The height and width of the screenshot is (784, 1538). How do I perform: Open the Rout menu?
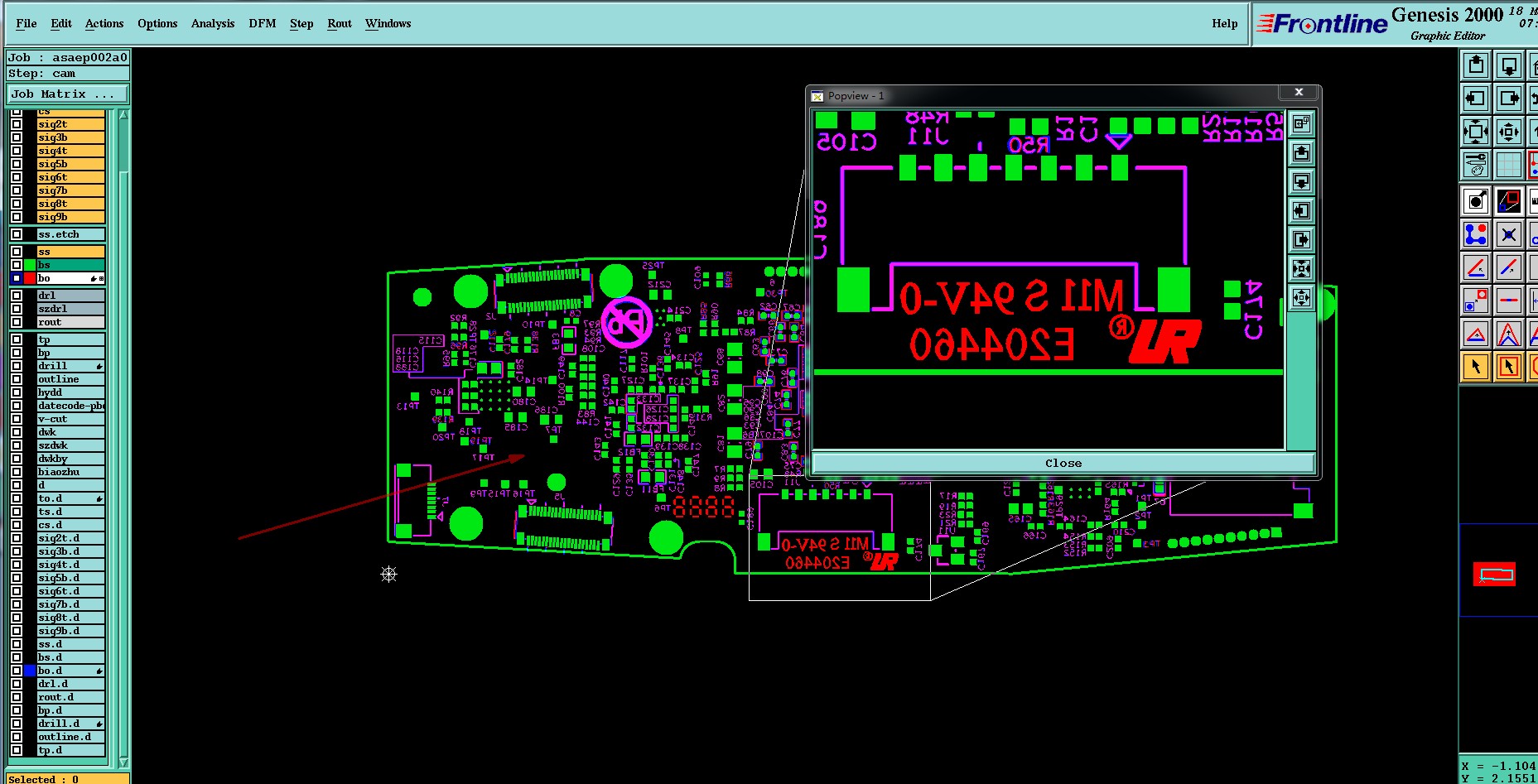340,23
